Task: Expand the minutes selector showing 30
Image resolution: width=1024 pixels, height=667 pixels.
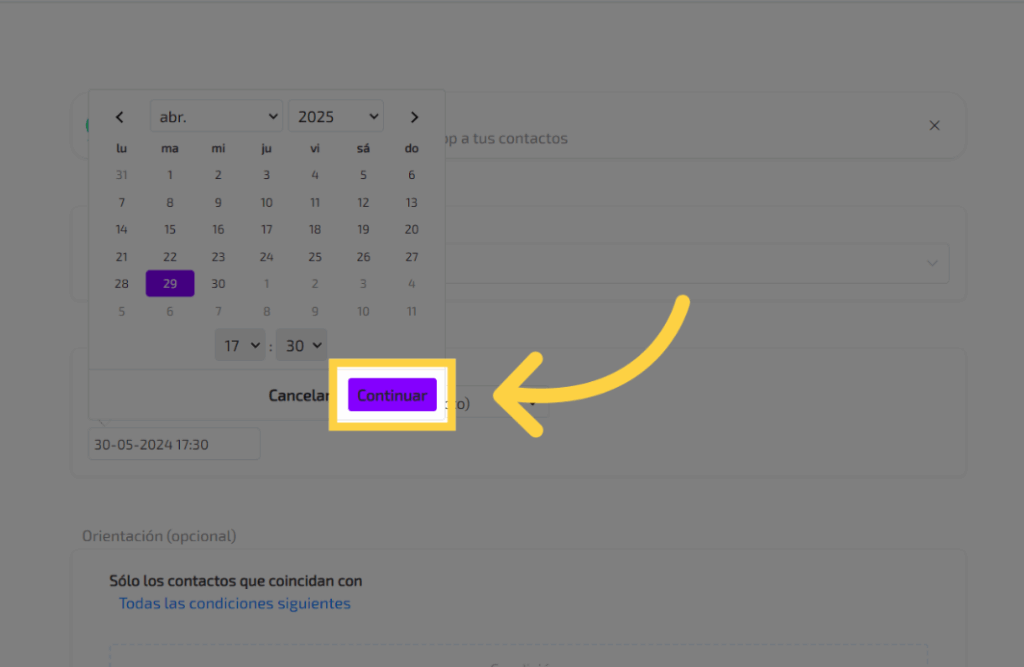Action: [301, 345]
